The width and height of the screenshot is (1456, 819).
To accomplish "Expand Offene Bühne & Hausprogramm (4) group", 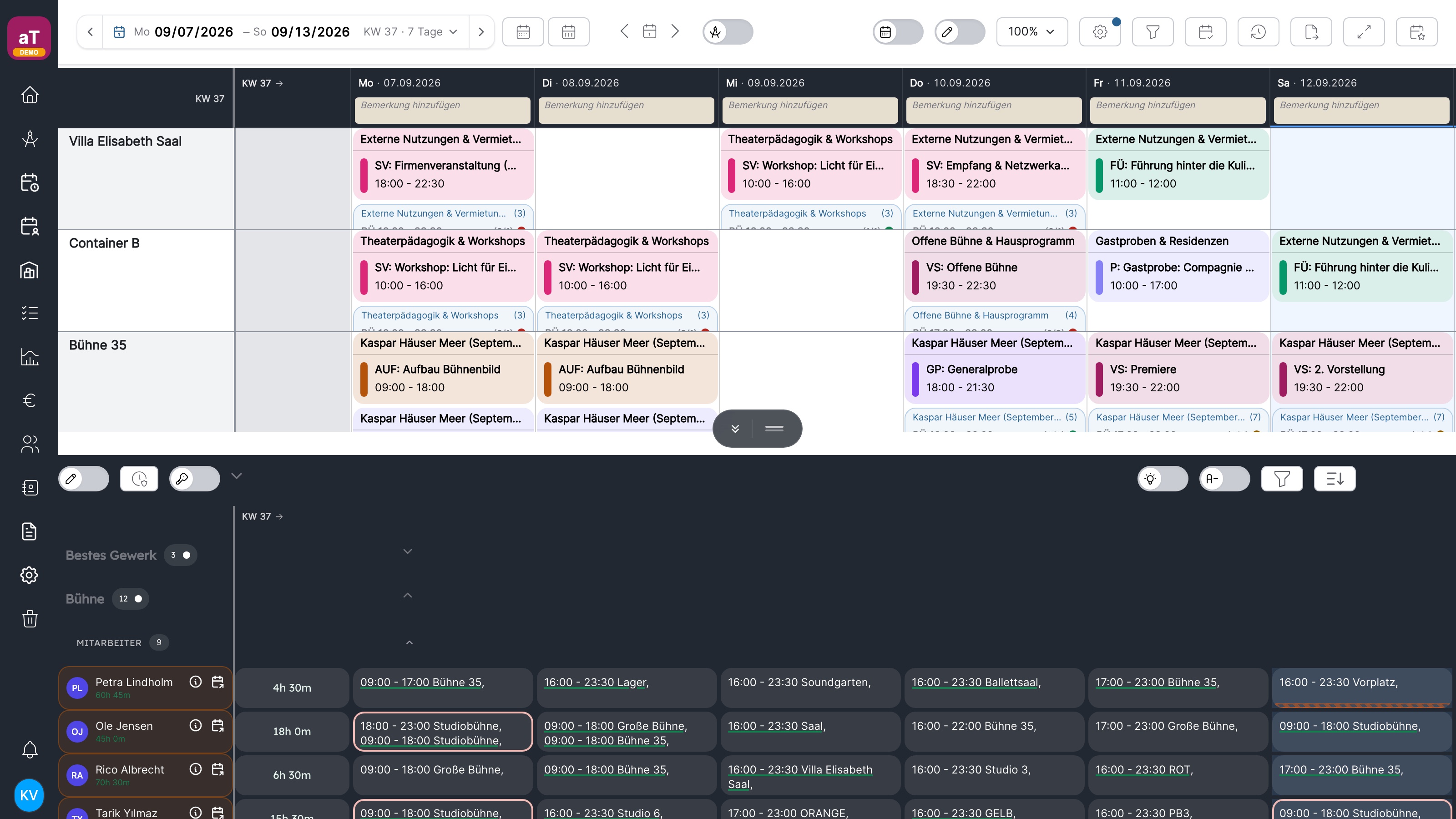I will 994,315.
